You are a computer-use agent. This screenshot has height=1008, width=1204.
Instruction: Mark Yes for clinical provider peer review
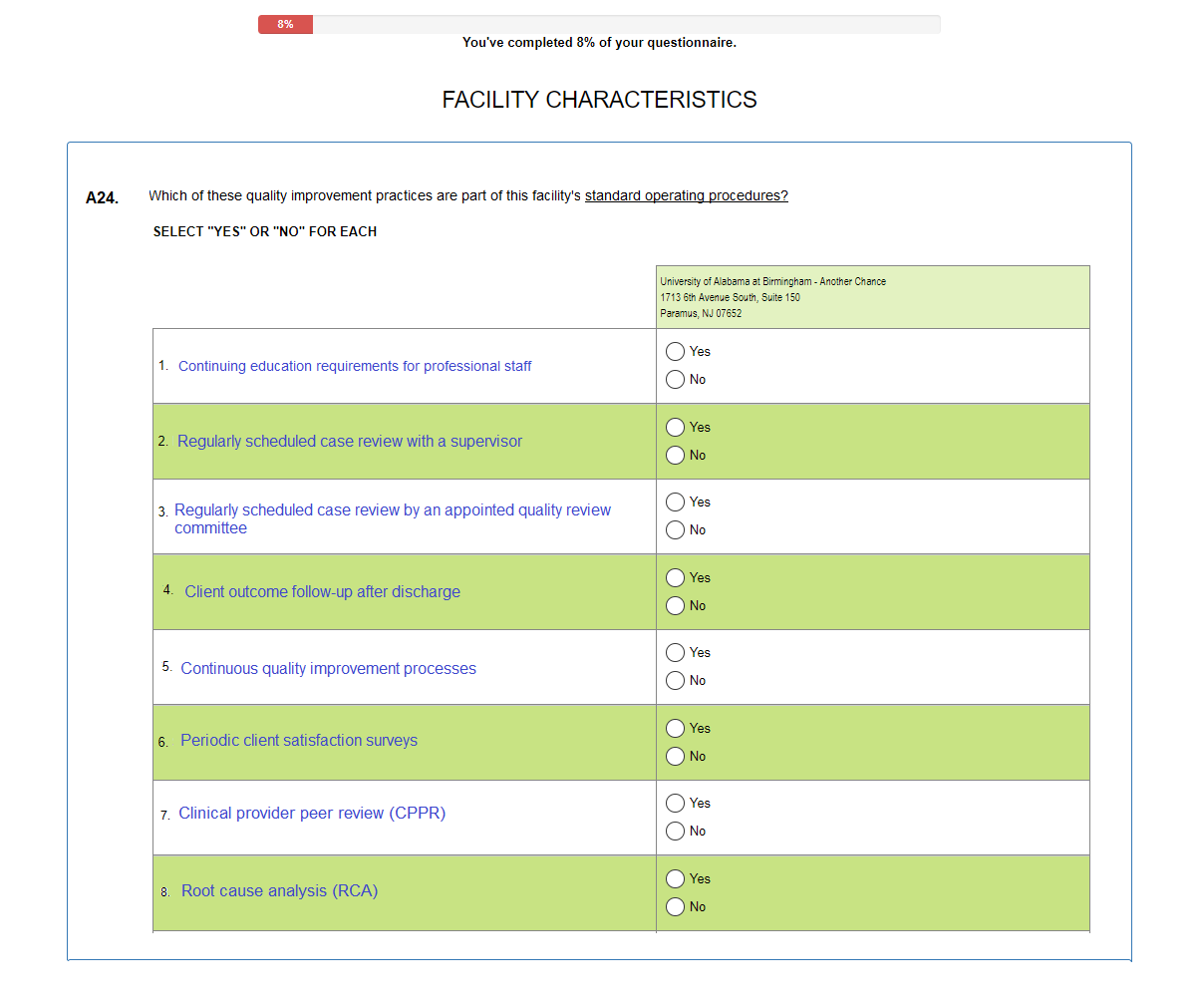pyautogui.click(x=675, y=804)
